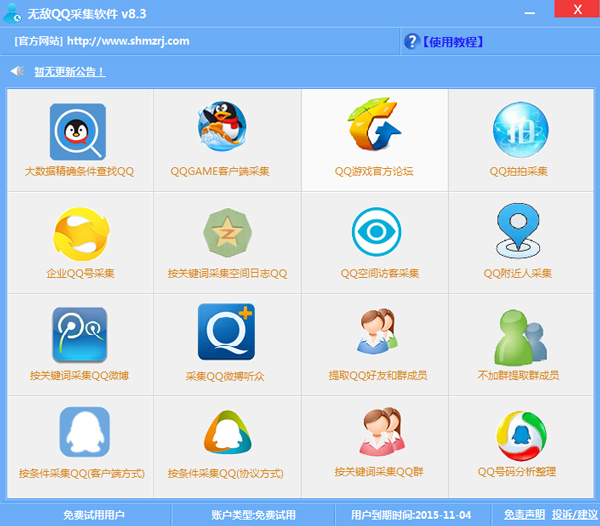Click 免费试用用户 in the status bar
Image resolution: width=600 pixels, height=526 pixels.
94,515
